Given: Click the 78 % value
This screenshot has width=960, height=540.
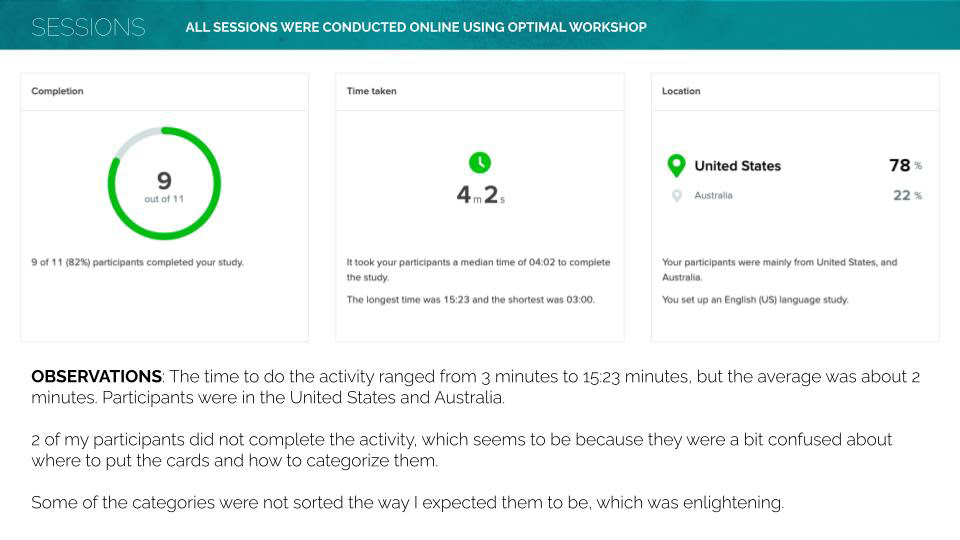Looking at the screenshot, I should pos(906,165).
